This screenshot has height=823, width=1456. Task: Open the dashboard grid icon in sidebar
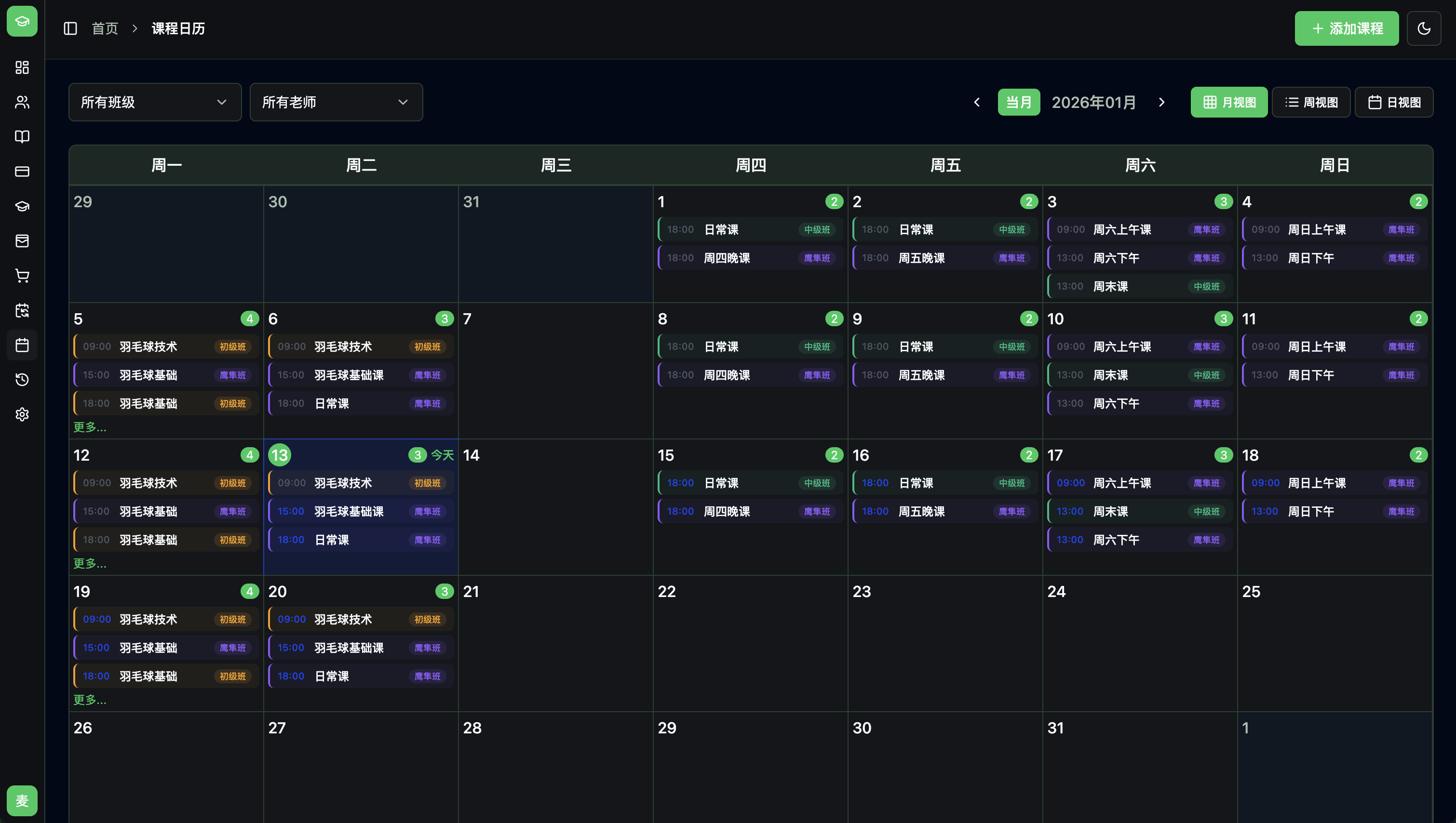point(22,67)
